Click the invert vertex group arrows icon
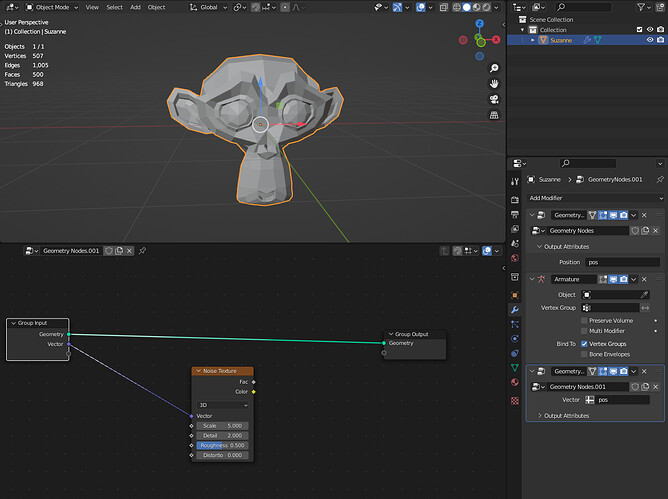Screen dimensions: 668x499 tap(645, 308)
